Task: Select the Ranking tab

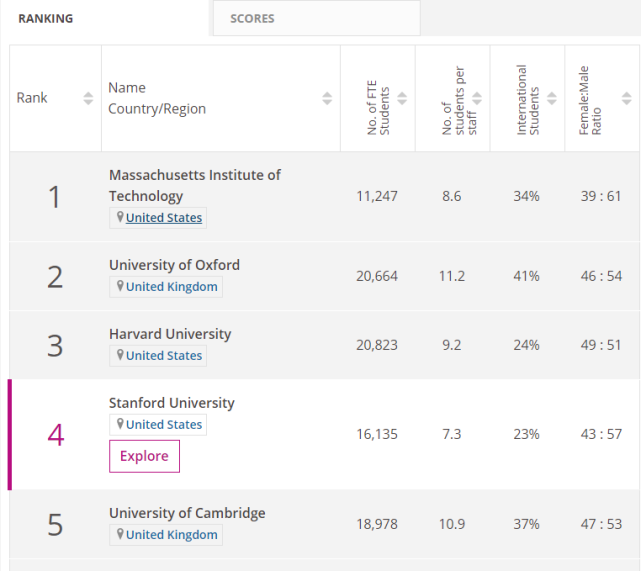Action: [x=46, y=18]
